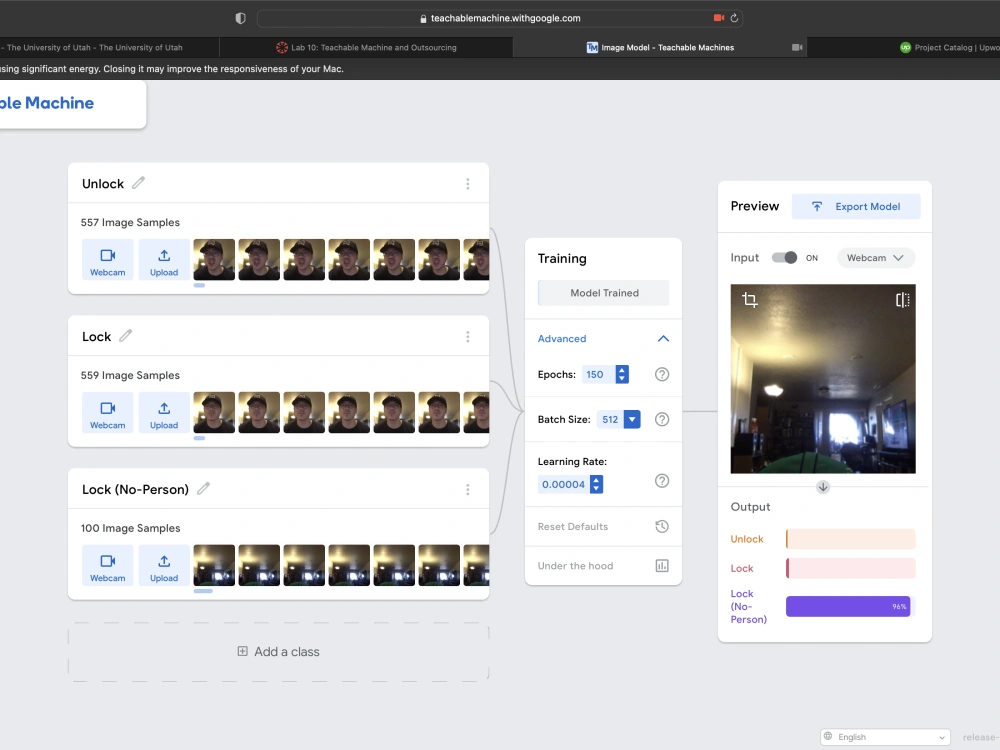Show help for Epochs
The height and width of the screenshot is (750, 1000).
662,374
